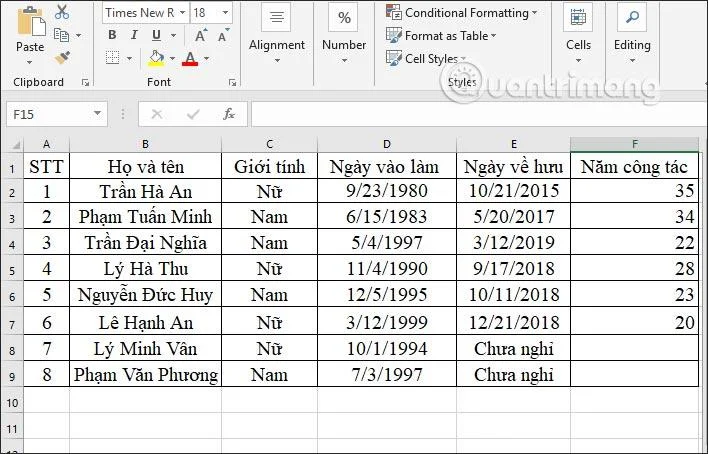Open the Alignment group button
Image resolution: width=708 pixels, height=454 pixels.
(276, 17)
